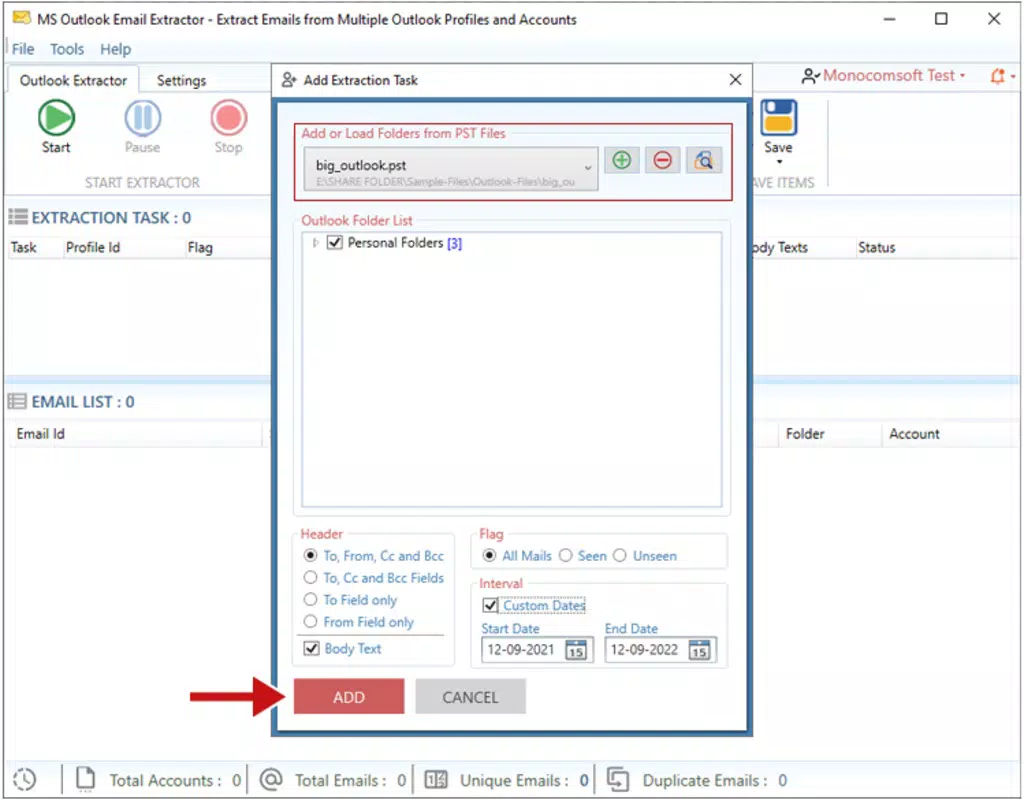Image resolution: width=1024 pixels, height=800 pixels.
Task: Toggle the Body Text checkbox
Action: pyautogui.click(x=312, y=648)
